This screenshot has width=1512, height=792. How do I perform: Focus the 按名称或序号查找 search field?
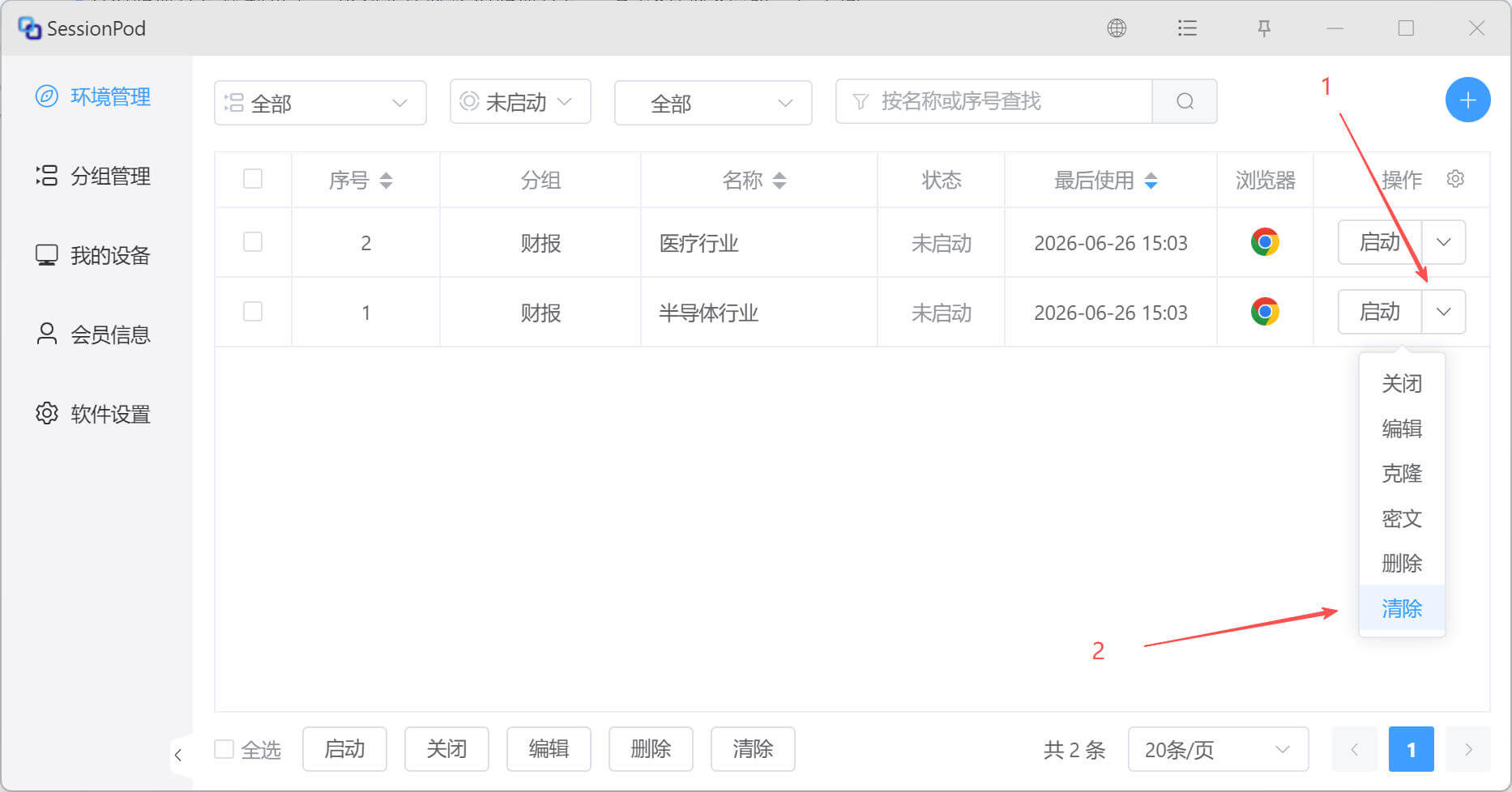(x=994, y=101)
